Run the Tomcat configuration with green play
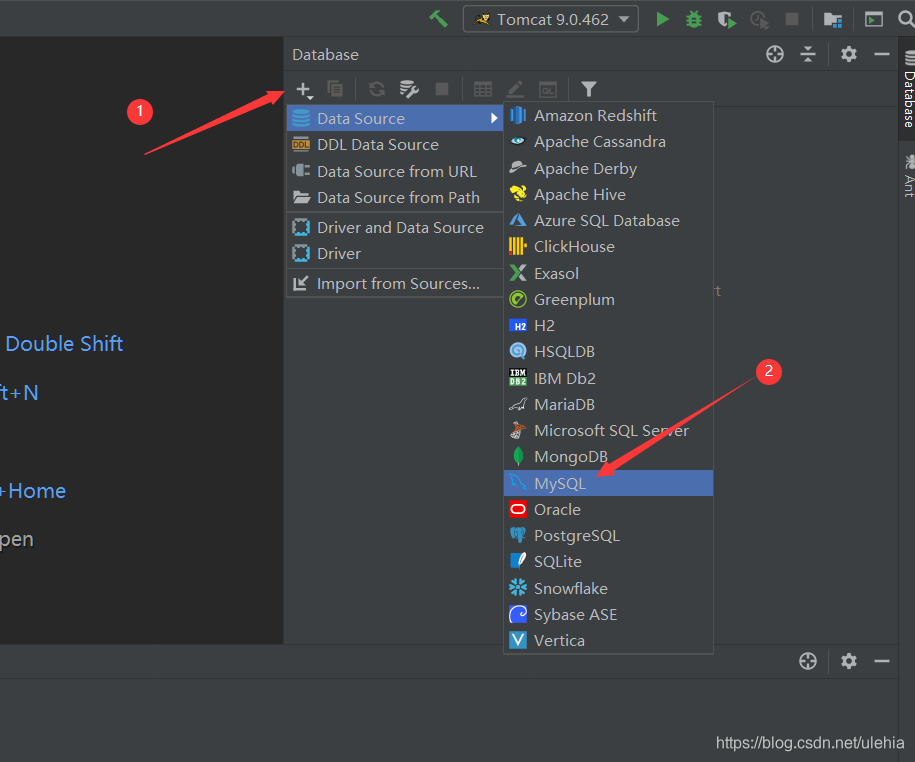 [x=662, y=19]
